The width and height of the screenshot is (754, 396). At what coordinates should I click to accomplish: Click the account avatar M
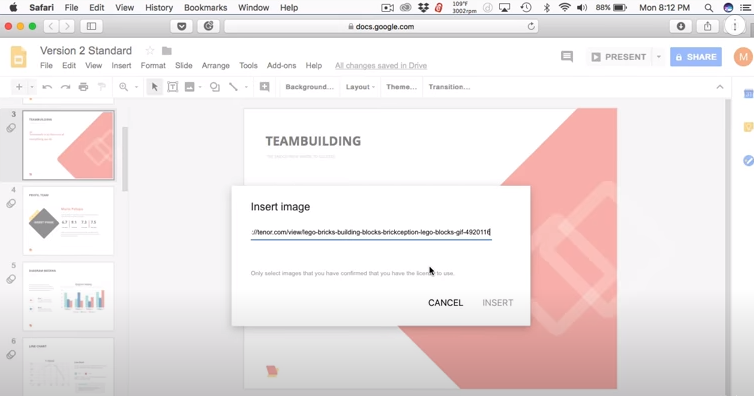click(x=743, y=57)
